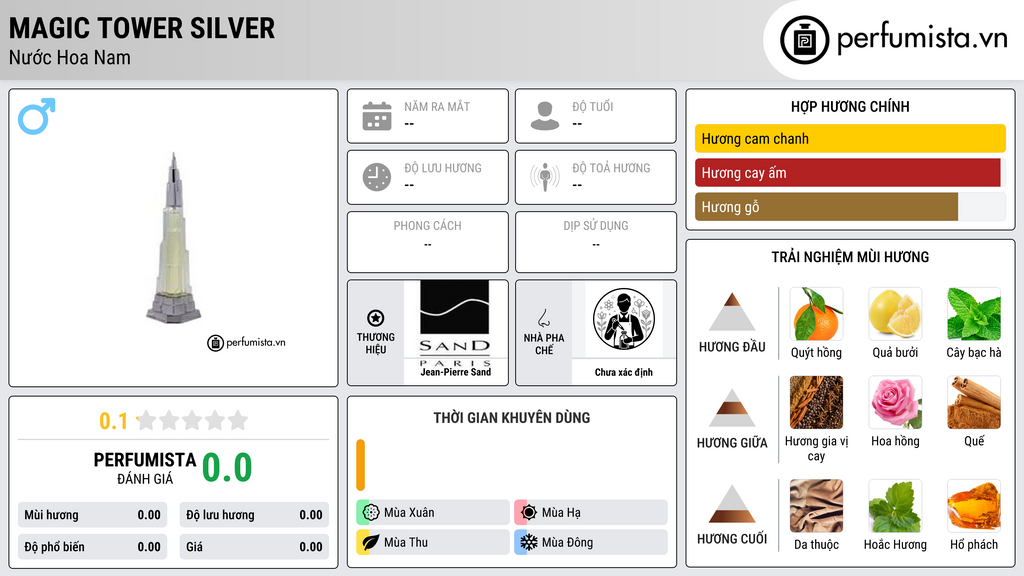Click the red Hương cay ấm bar
Screen dimensions: 1024x576
(x=848, y=172)
